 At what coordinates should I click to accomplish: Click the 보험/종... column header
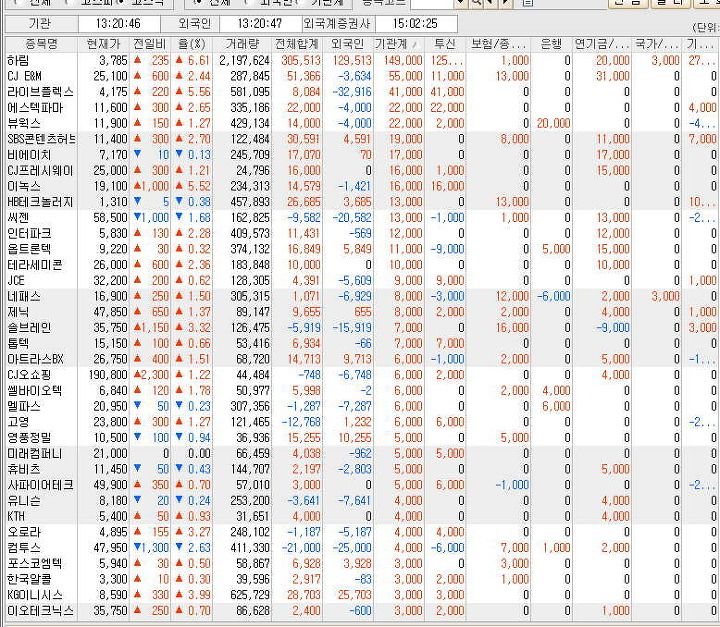pyautogui.click(x=498, y=44)
